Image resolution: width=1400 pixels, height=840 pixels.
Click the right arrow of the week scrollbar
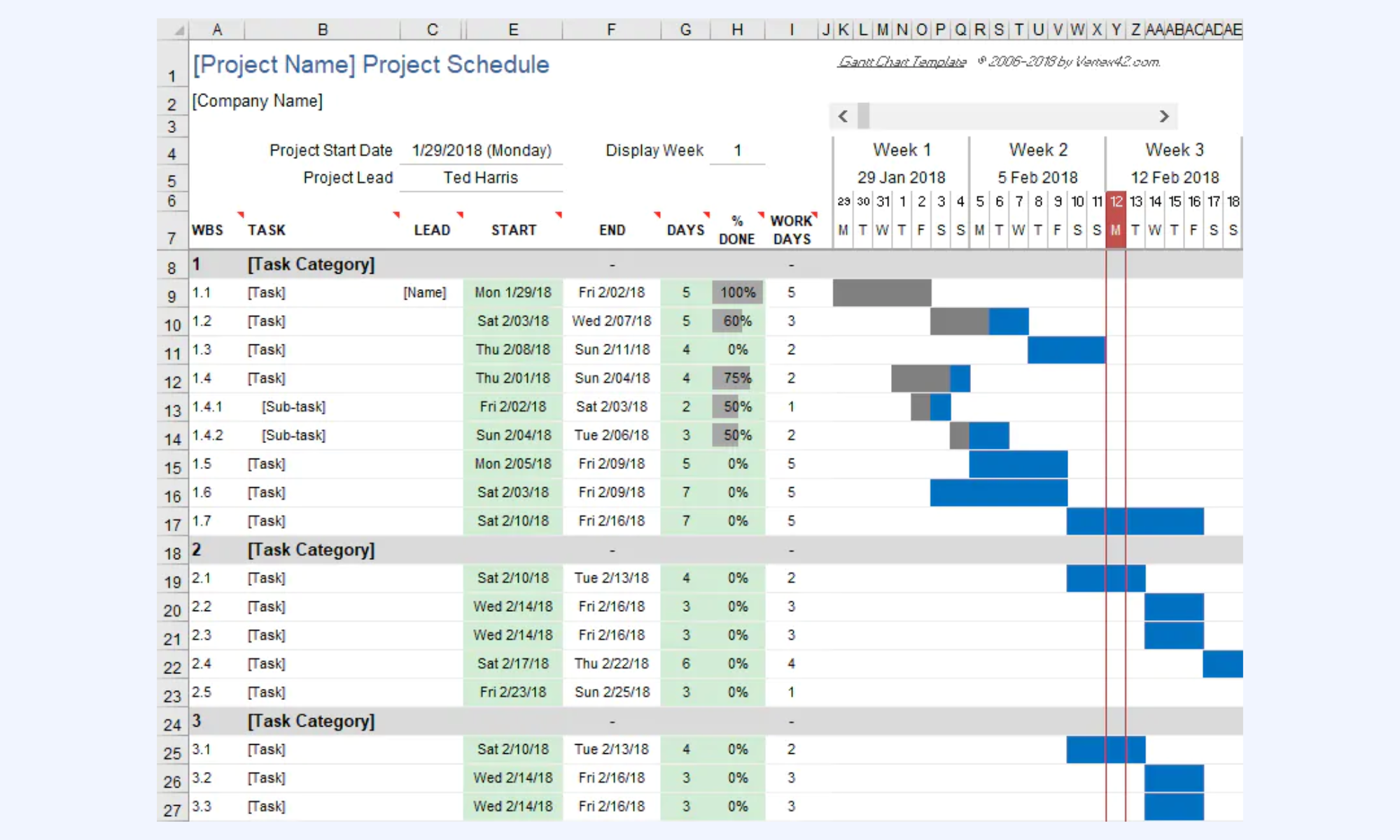[x=1163, y=116]
